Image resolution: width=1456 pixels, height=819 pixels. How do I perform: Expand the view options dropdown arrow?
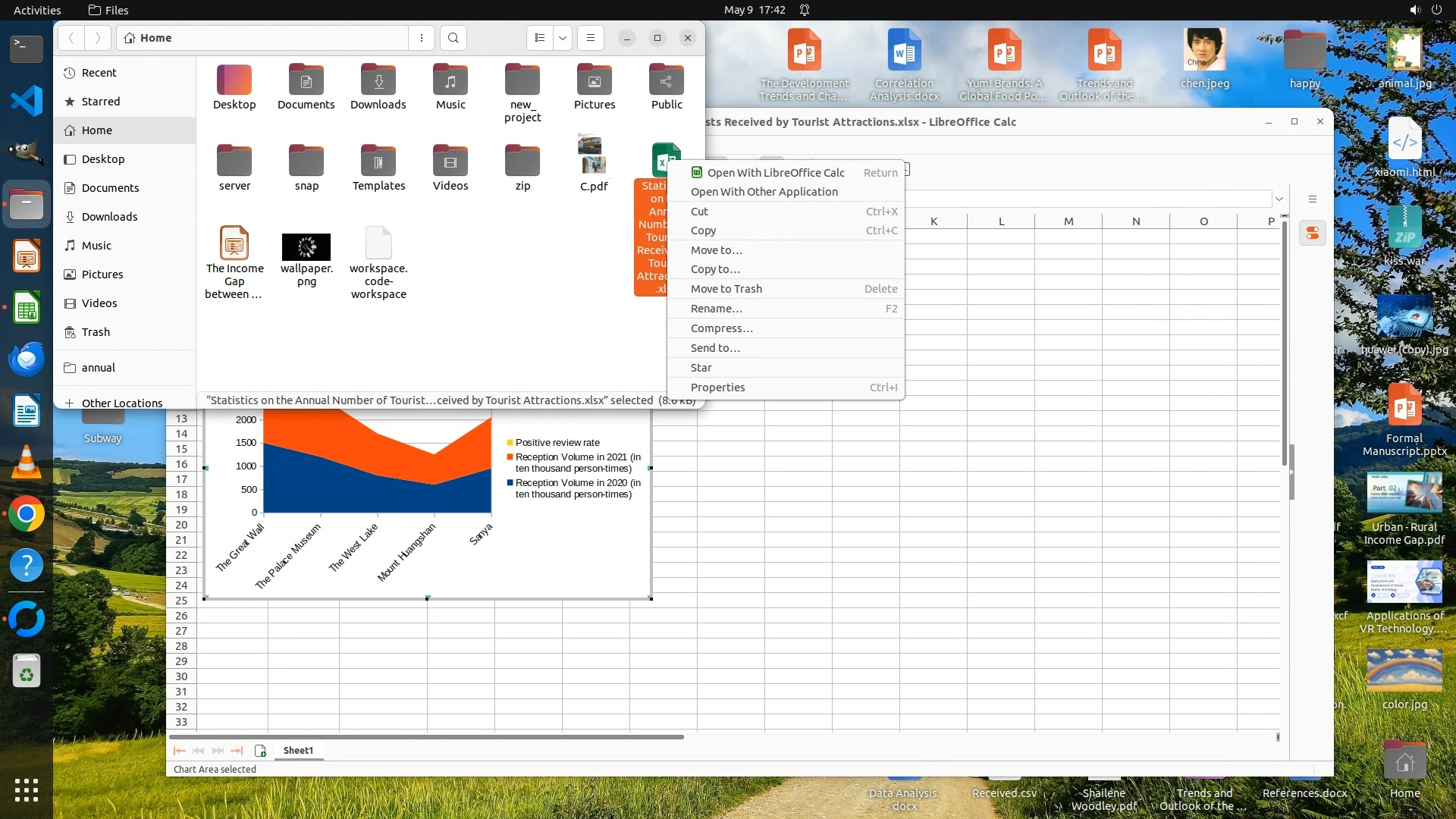(563, 38)
